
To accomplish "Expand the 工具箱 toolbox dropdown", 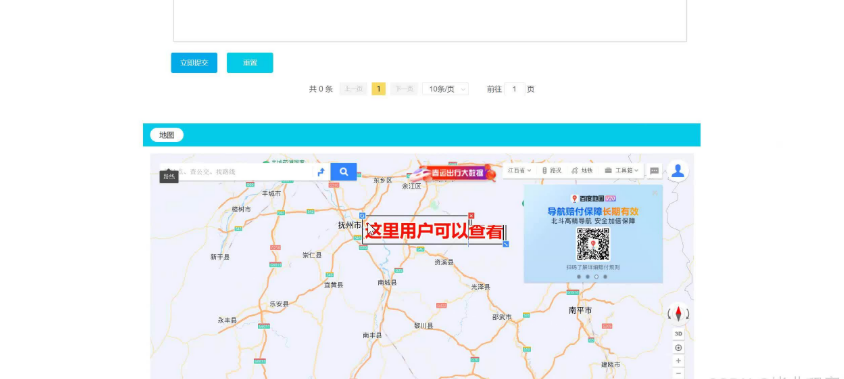I will pyautogui.click(x=621, y=171).
